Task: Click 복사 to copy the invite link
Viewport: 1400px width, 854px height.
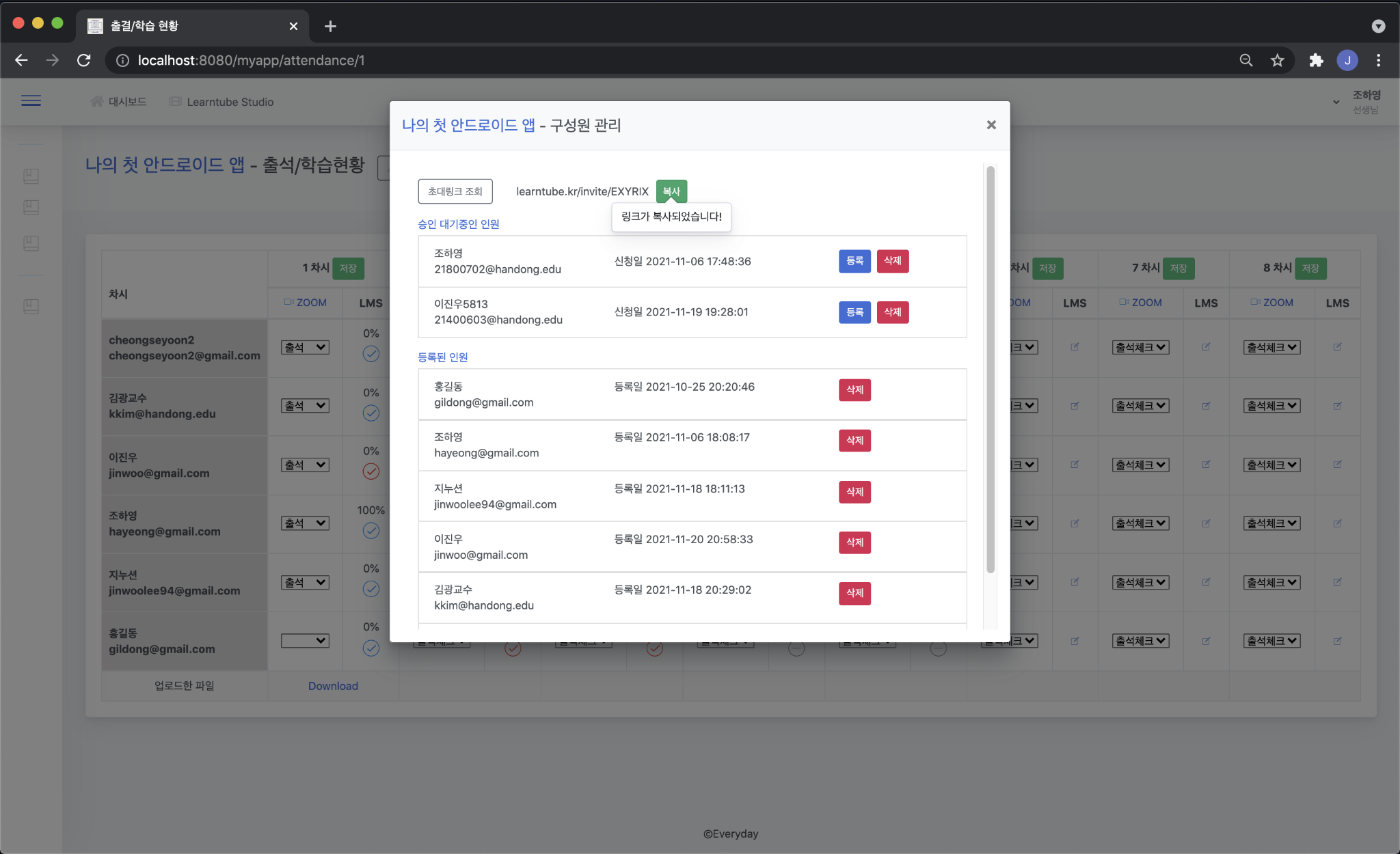Action: pos(671,191)
